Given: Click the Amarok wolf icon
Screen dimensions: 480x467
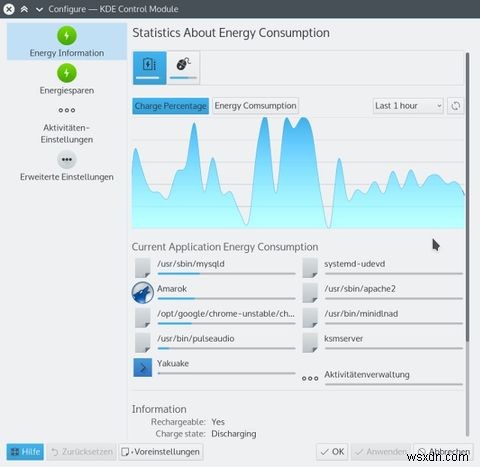Looking at the screenshot, I should coord(143,292).
